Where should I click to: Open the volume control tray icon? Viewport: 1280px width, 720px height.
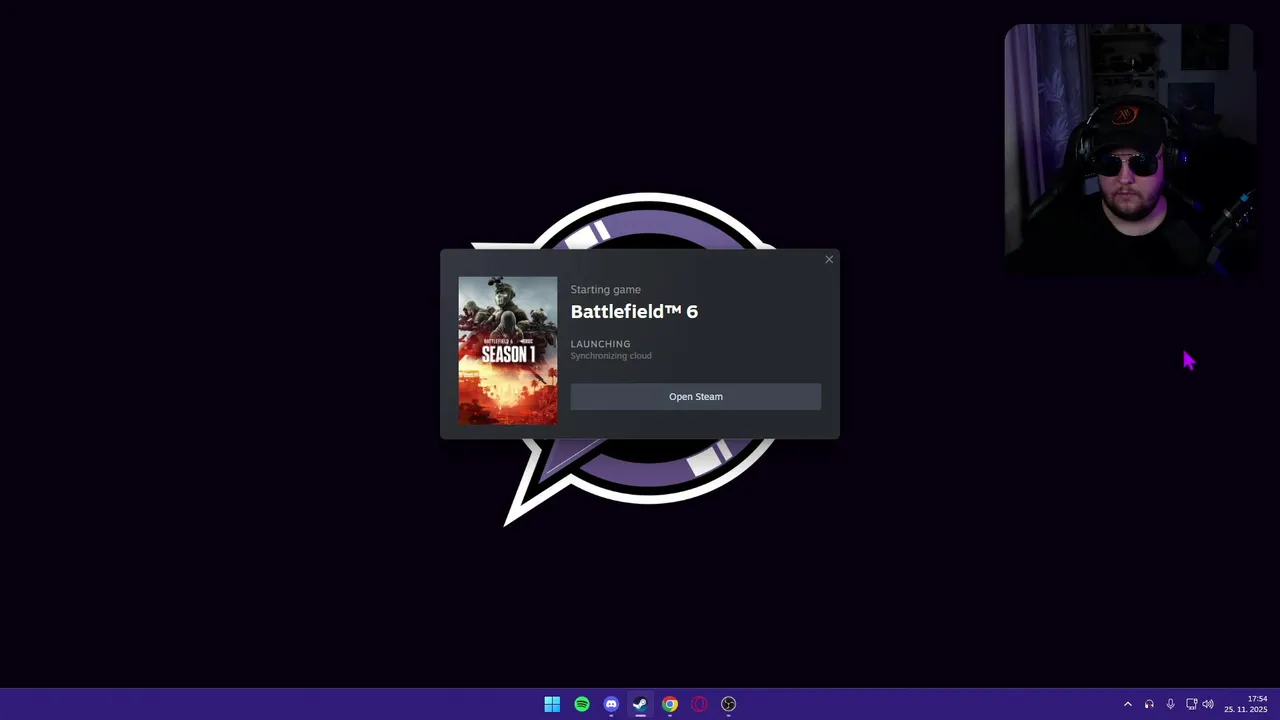[1208, 704]
